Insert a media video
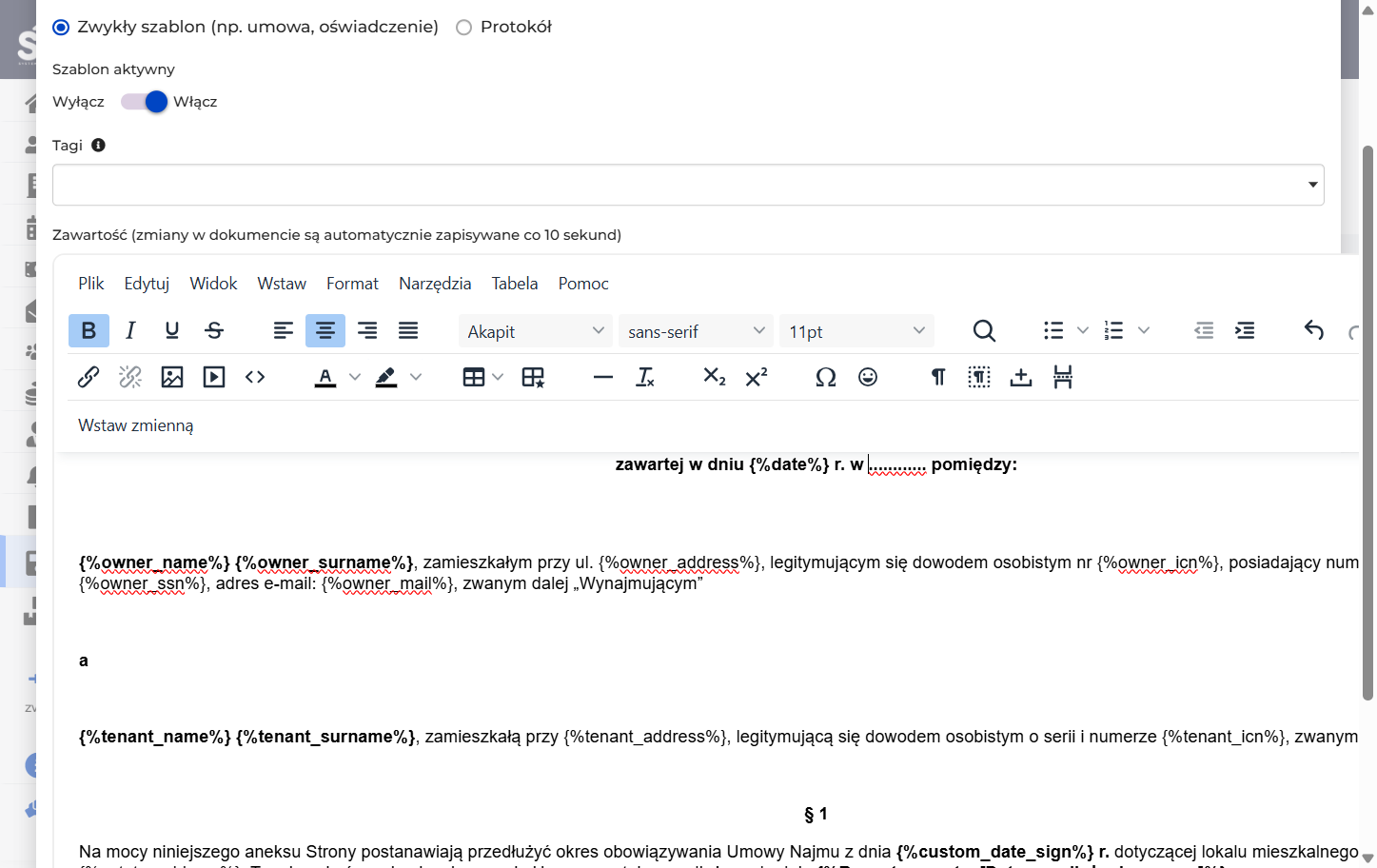Viewport: 1377px width, 868px height. point(214,377)
